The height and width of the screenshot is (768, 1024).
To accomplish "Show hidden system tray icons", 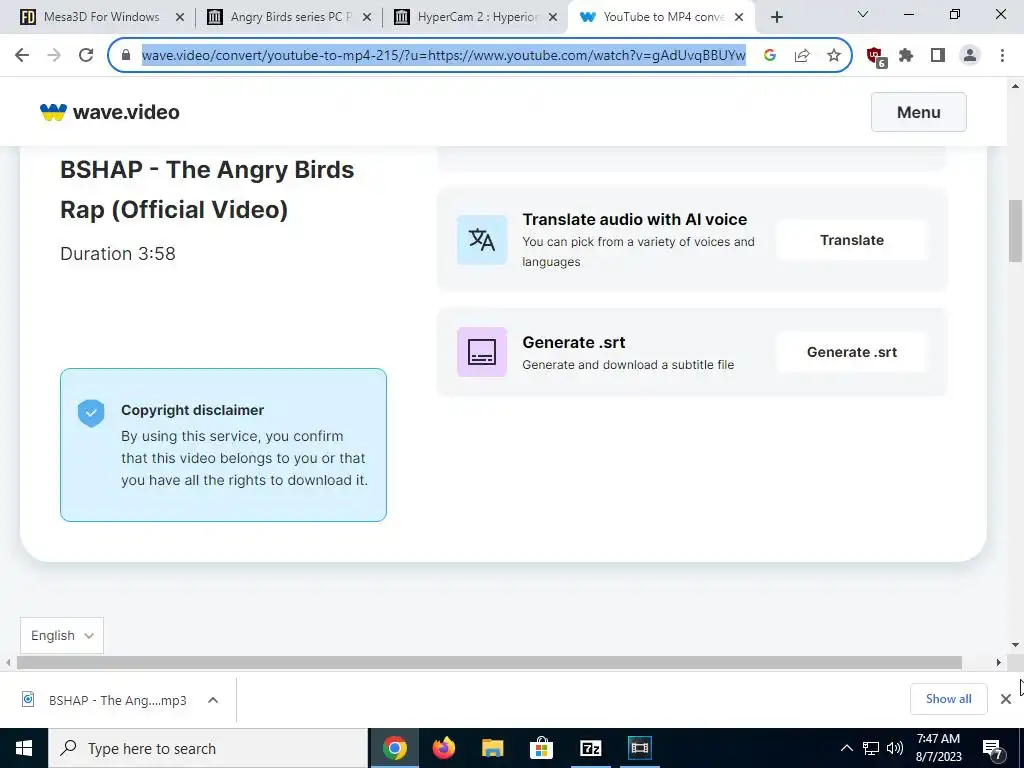I will (846, 748).
